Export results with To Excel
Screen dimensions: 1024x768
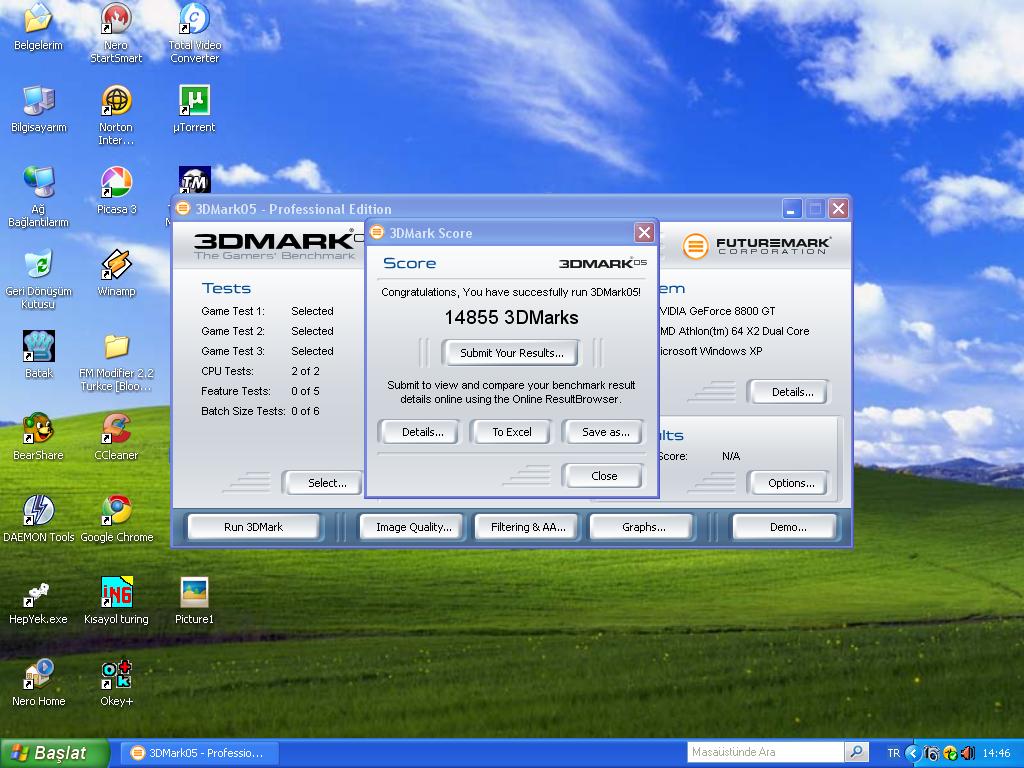tap(511, 432)
